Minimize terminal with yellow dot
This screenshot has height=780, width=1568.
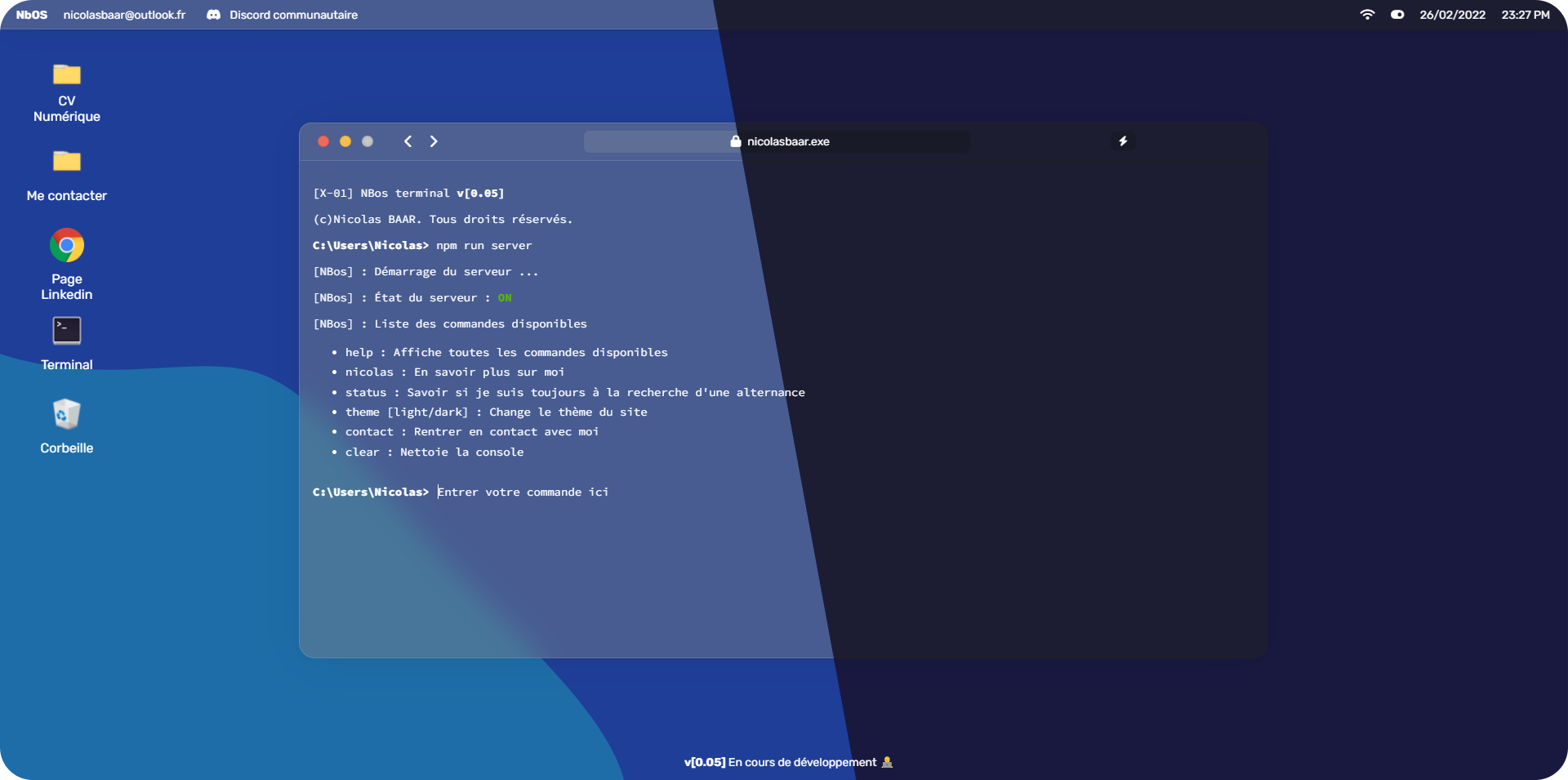[x=345, y=141]
